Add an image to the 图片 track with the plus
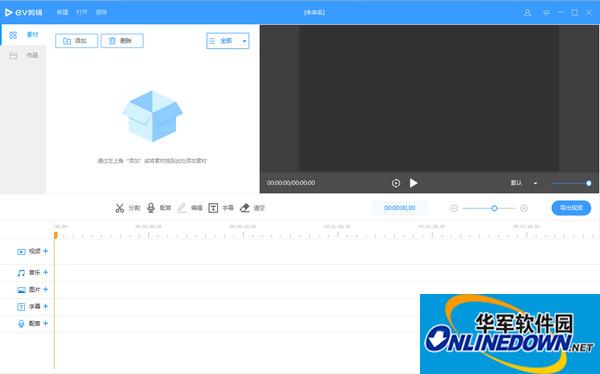 46,289
